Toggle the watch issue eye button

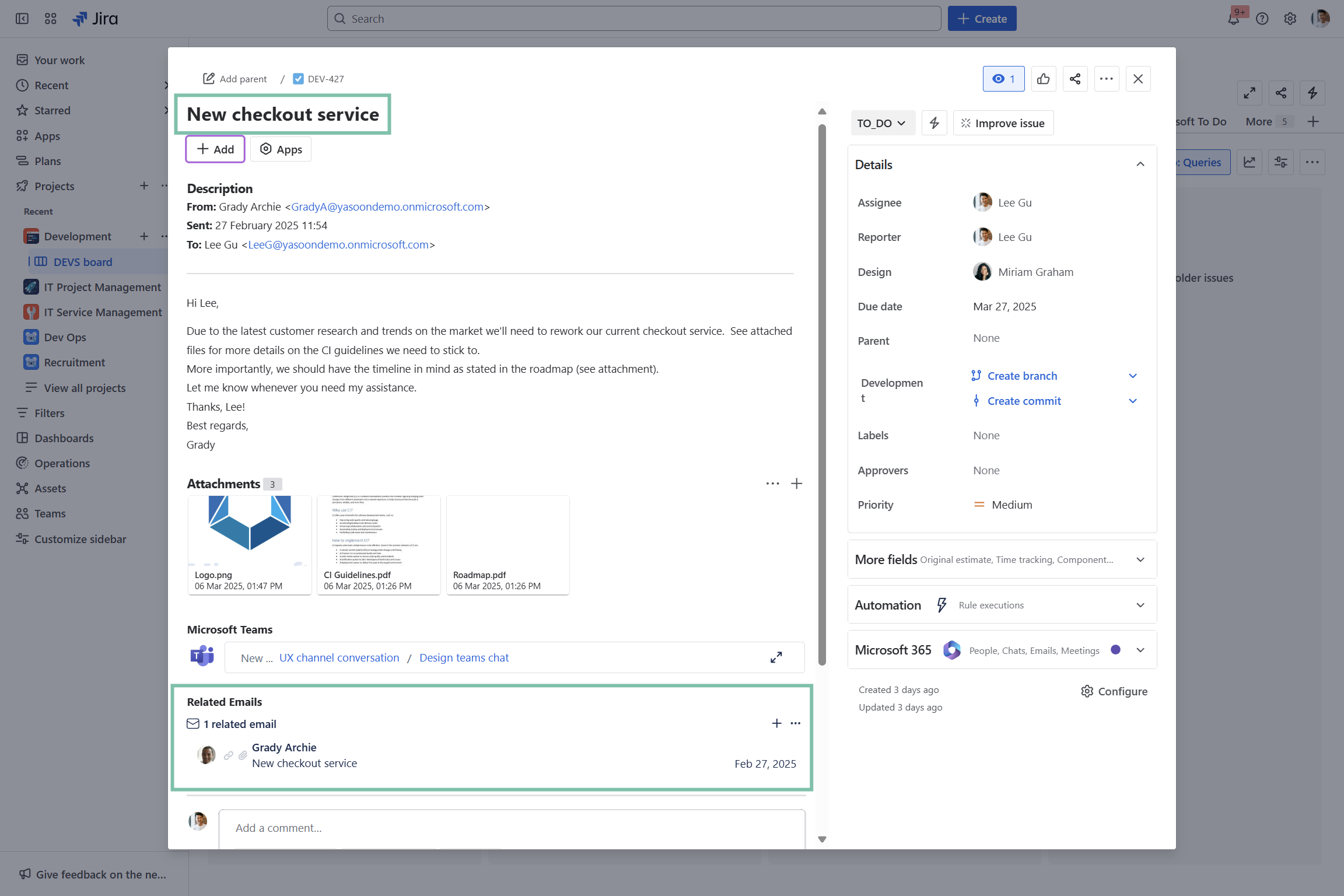point(1003,79)
